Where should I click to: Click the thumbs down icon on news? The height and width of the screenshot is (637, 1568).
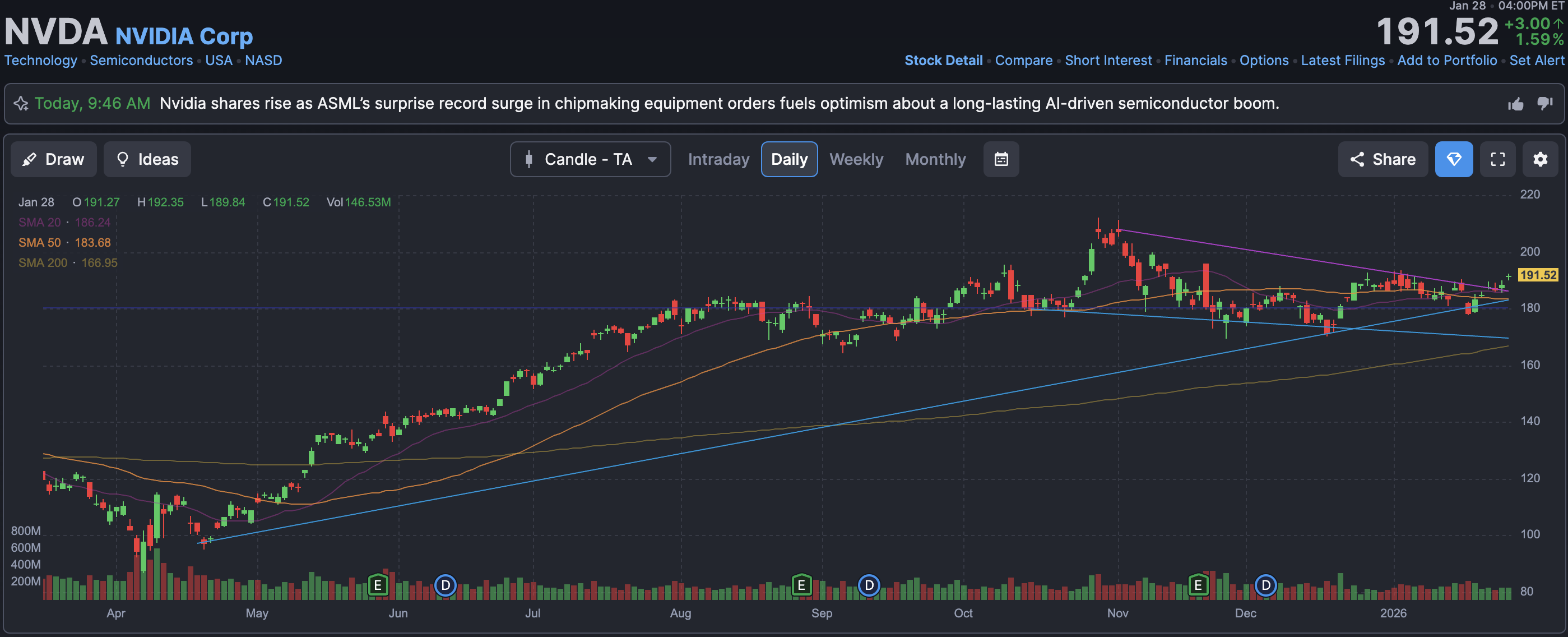(x=1545, y=104)
